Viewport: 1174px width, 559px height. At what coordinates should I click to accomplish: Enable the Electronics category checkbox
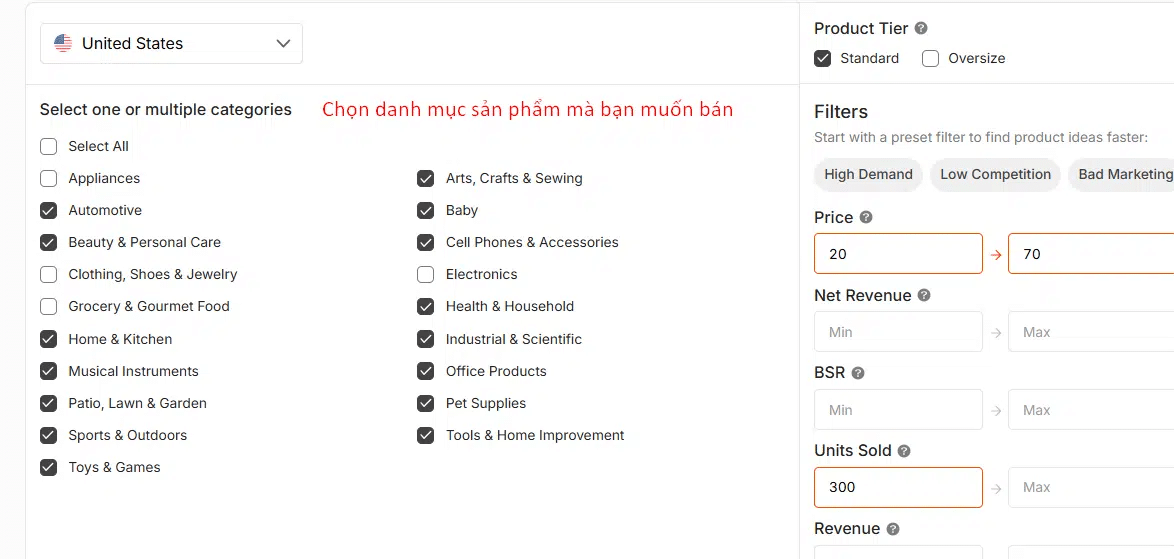point(426,274)
